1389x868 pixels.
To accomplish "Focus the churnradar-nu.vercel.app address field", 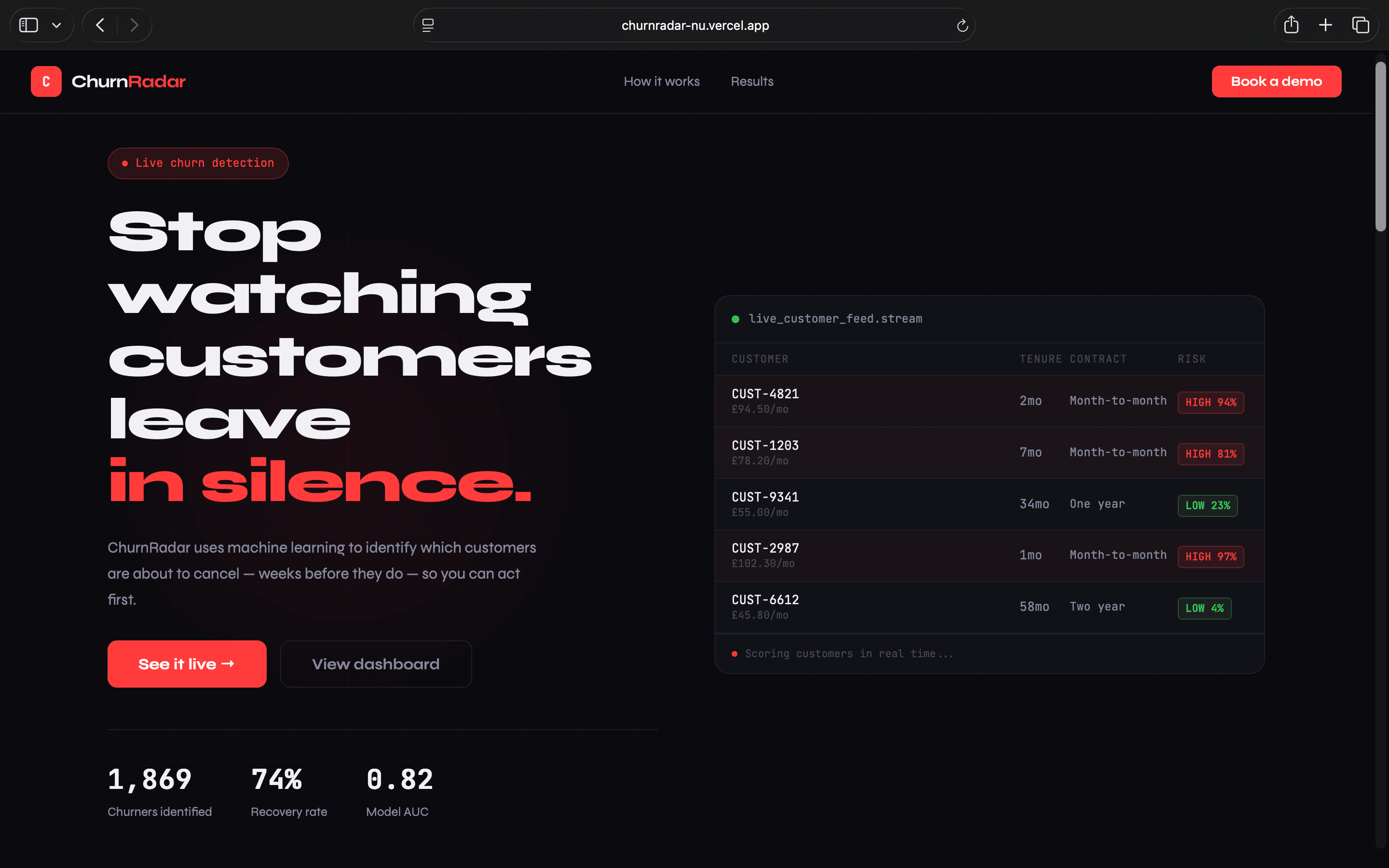I will pos(694,25).
